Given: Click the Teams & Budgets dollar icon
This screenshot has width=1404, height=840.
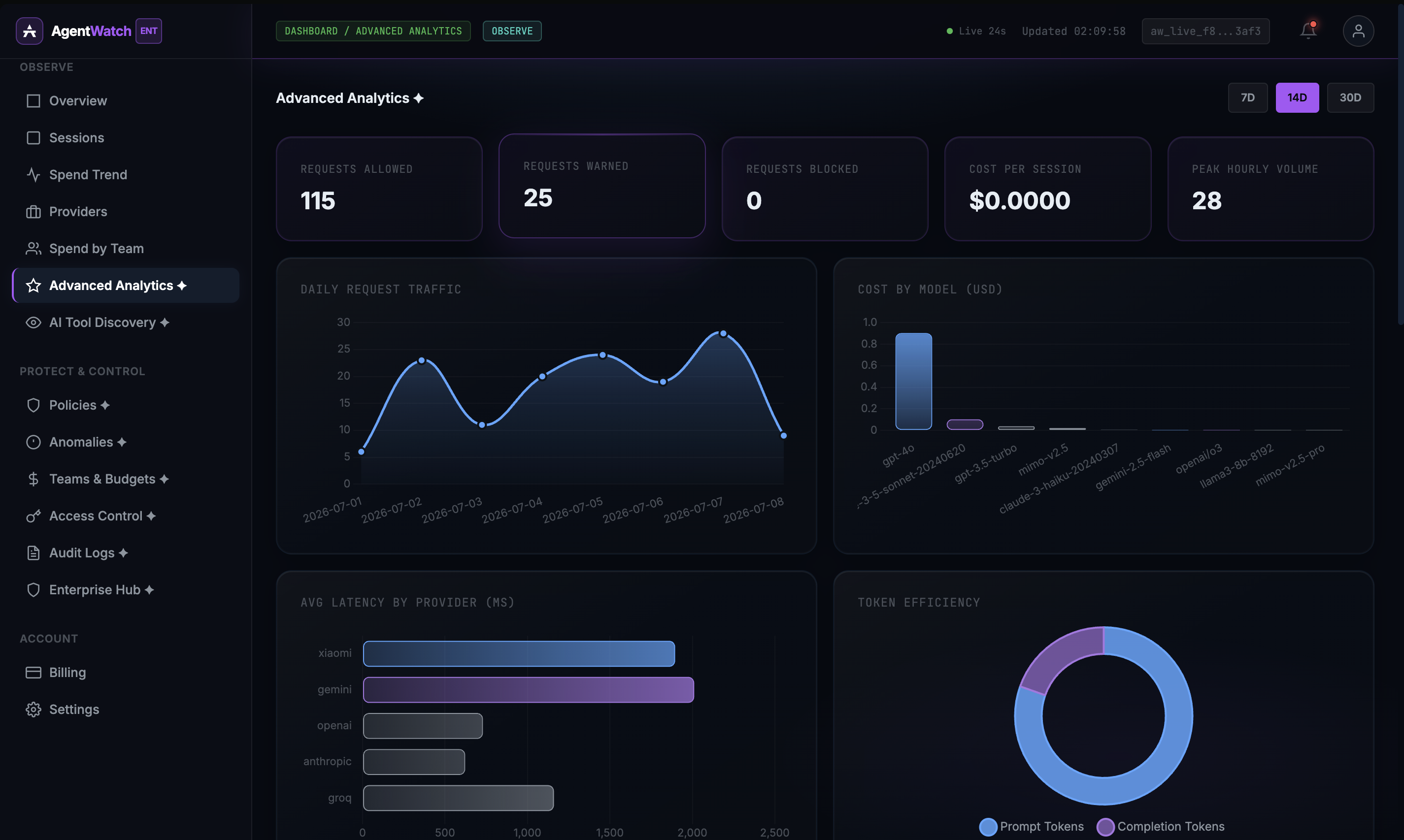Looking at the screenshot, I should point(33,479).
